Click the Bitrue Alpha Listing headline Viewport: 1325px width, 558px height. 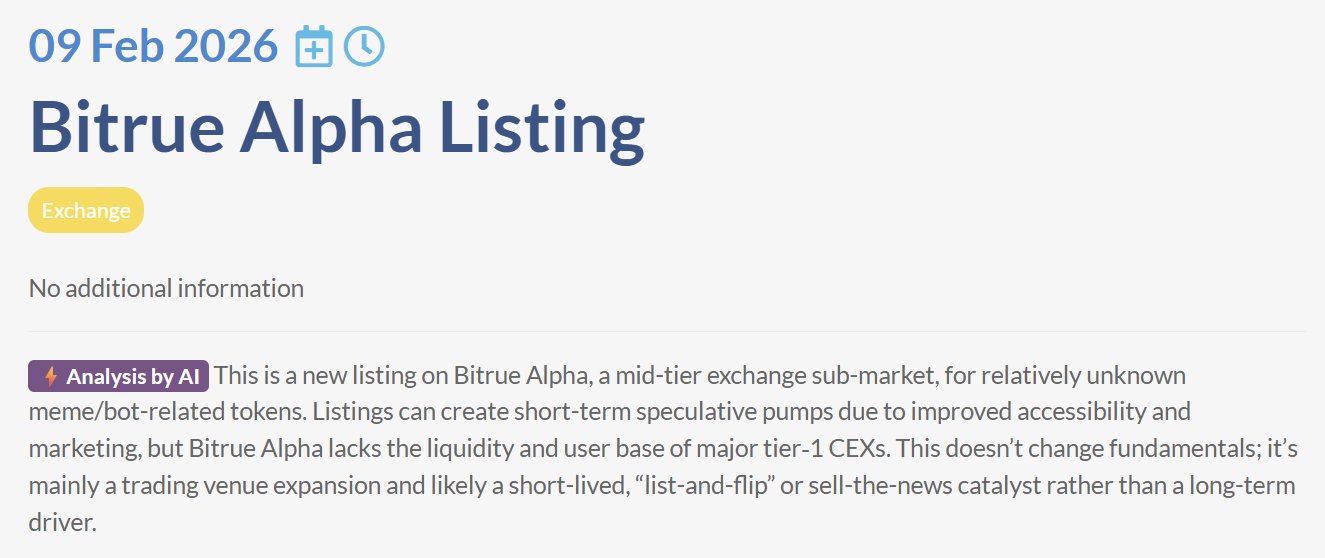pyautogui.click(x=337, y=128)
